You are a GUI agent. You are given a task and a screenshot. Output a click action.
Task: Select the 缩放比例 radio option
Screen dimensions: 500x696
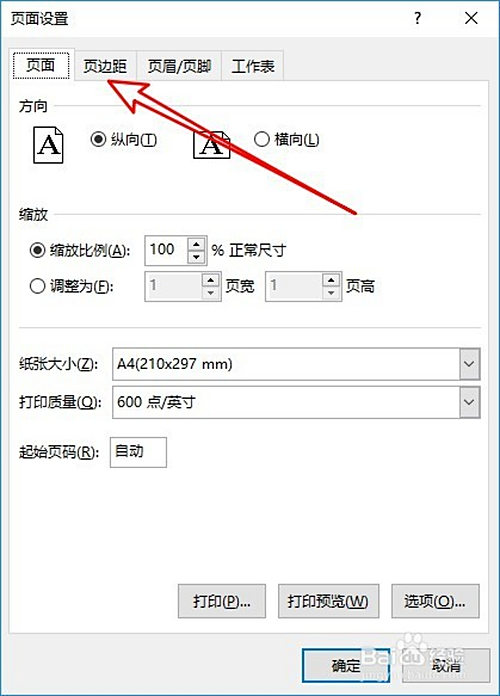pos(37,250)
